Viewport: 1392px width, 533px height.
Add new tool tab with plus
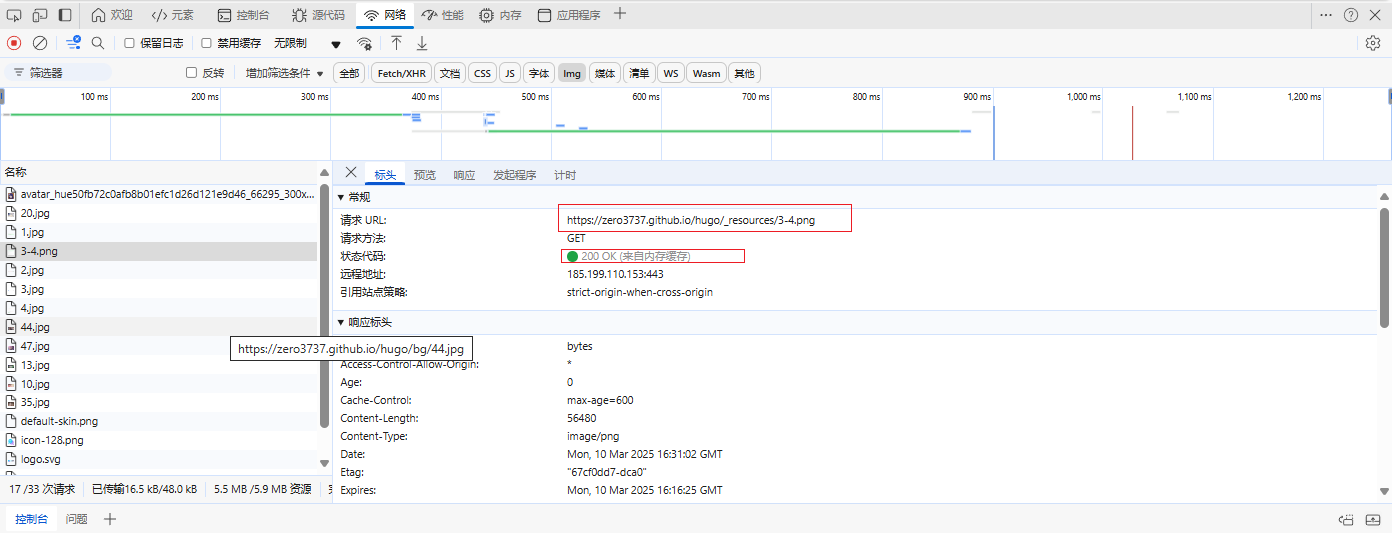(x=620, y=14)
